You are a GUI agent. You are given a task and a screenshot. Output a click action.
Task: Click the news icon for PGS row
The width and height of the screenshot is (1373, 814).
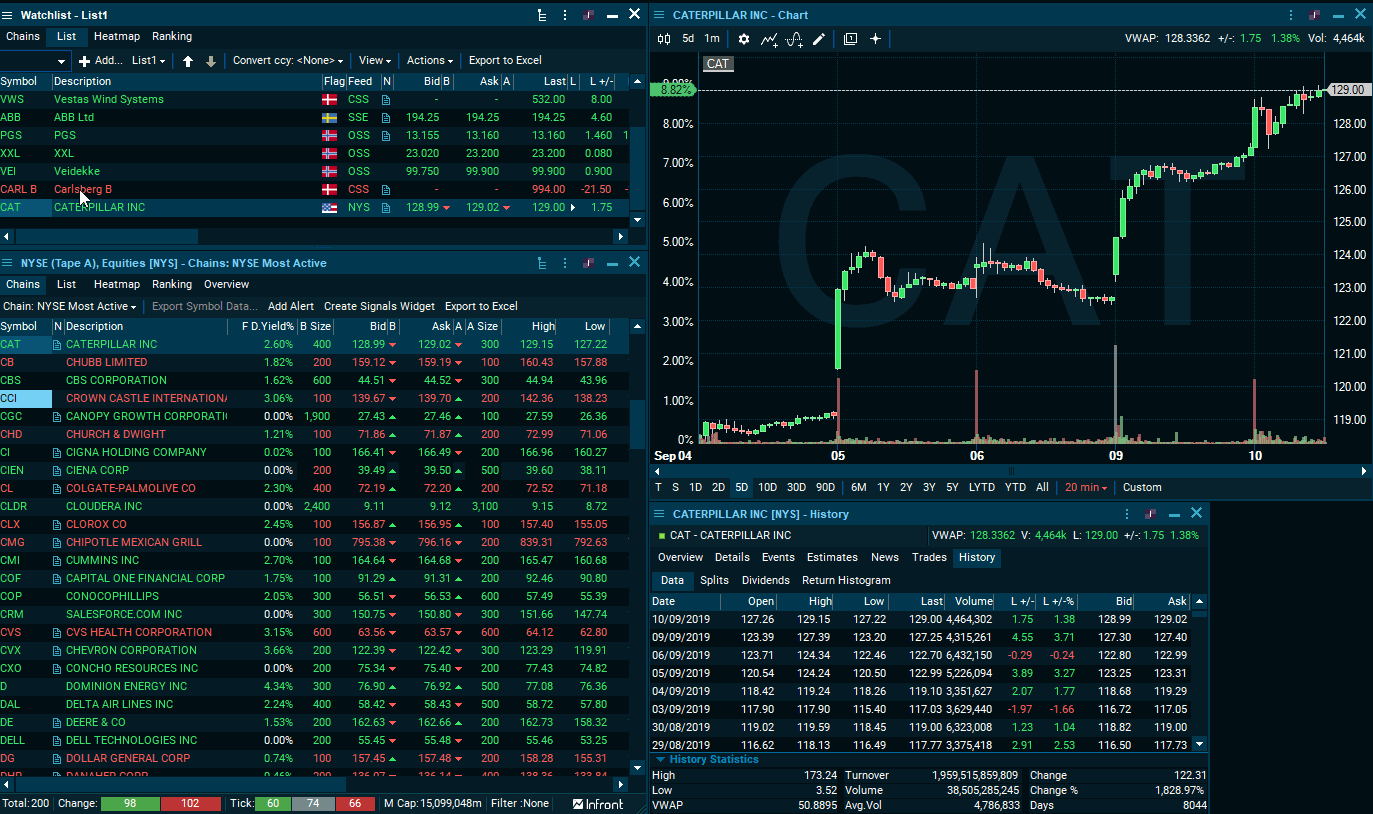[386, 136]
